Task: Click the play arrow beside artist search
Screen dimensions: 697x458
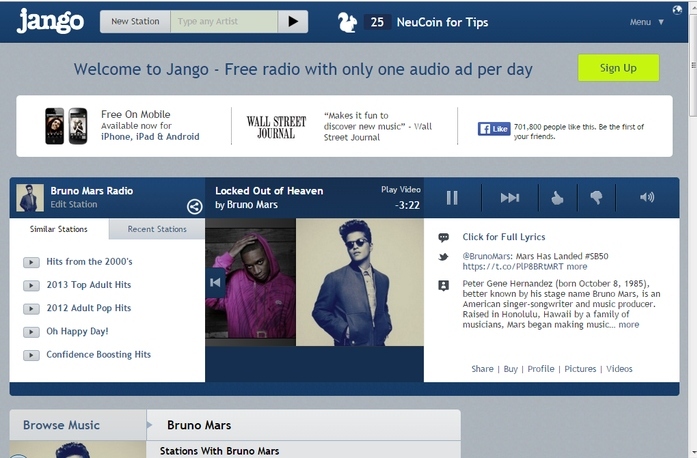Action: tap(292, 21)
